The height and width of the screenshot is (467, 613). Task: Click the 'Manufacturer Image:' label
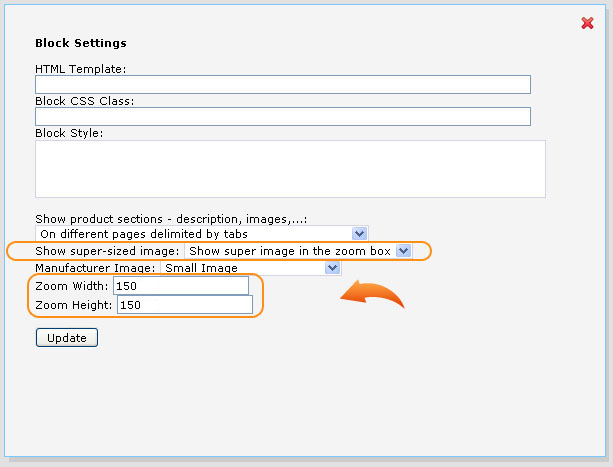pos(95,268)
